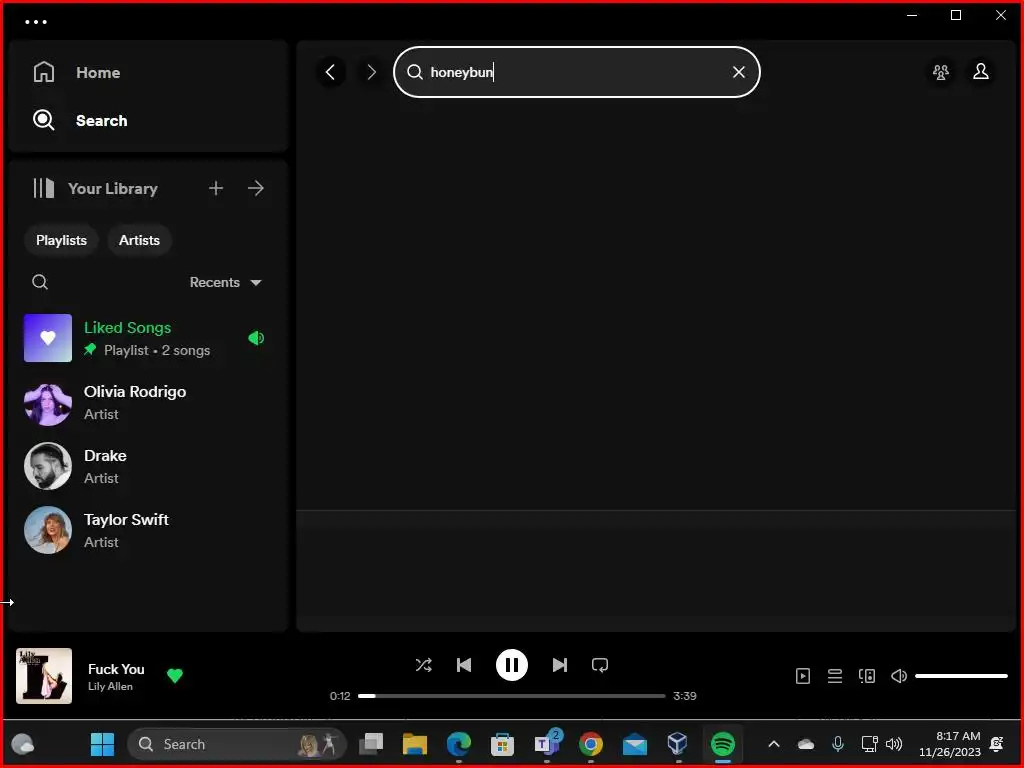
Task: Open clock and date panel
Action: click(950, 744)
